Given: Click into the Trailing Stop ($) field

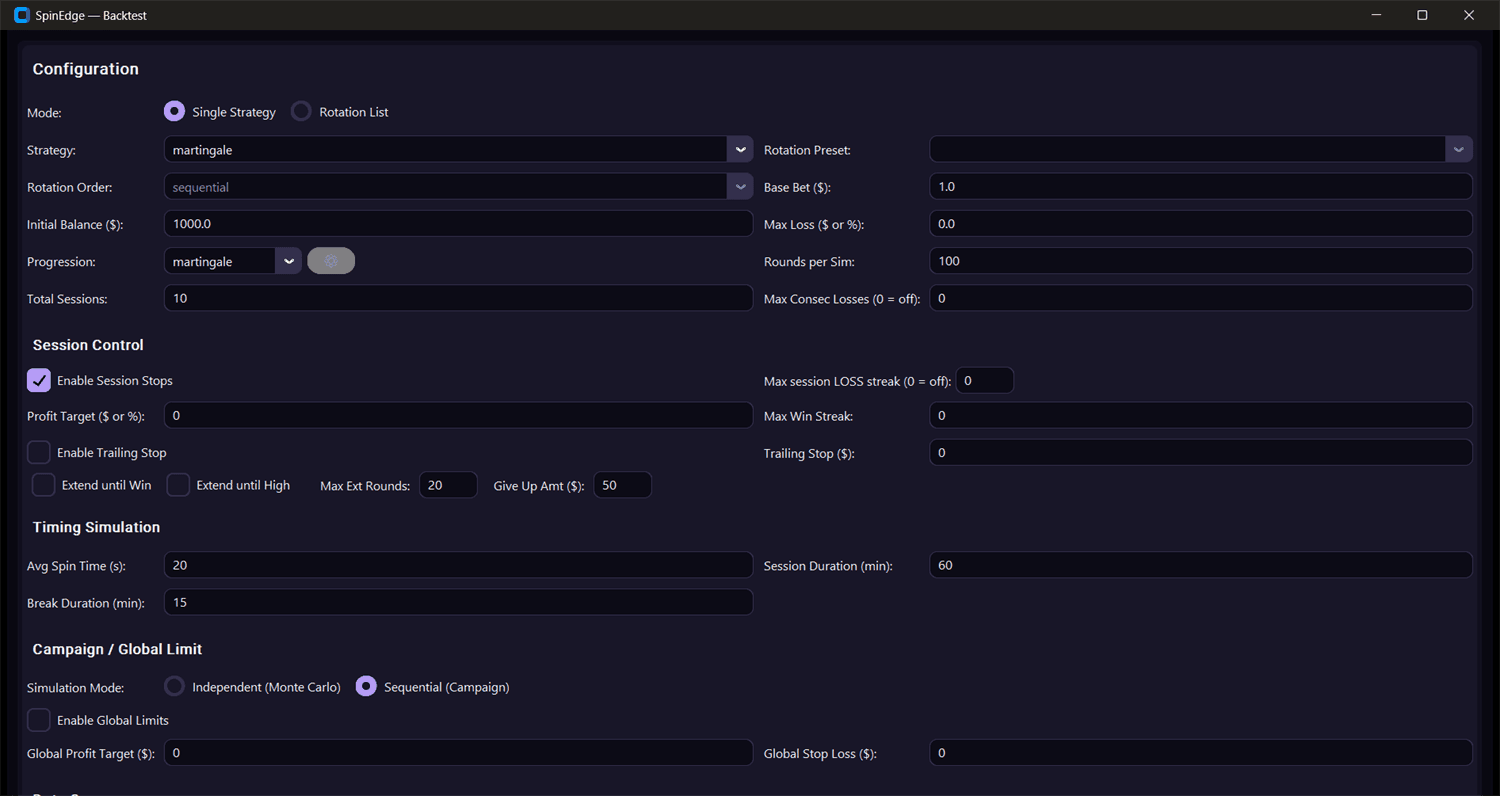Looking at the screenshot, I should (x=1201, y=453).
